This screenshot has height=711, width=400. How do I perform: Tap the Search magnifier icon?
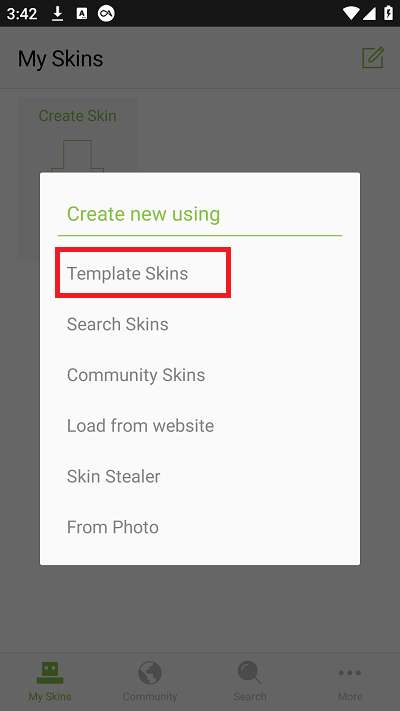pos(249,672)
